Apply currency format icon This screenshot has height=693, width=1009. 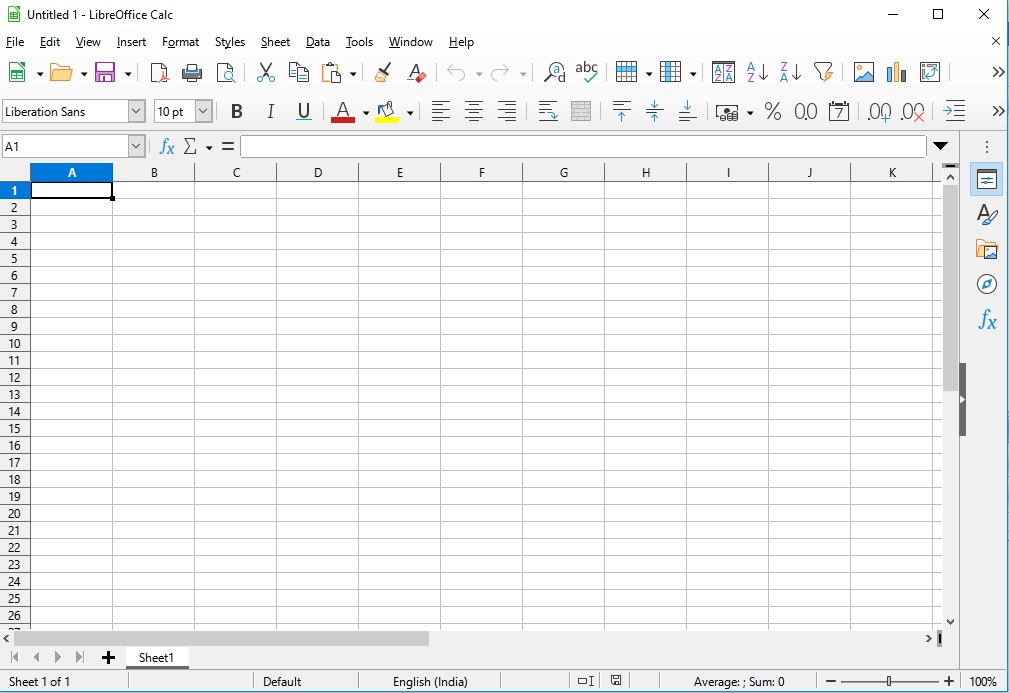click(728, 112)
